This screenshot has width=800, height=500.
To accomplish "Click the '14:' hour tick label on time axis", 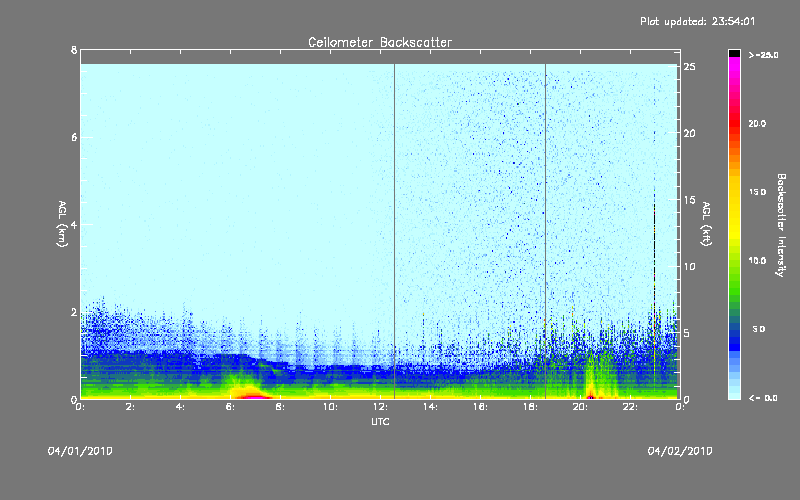I will [x=430, y=407].
